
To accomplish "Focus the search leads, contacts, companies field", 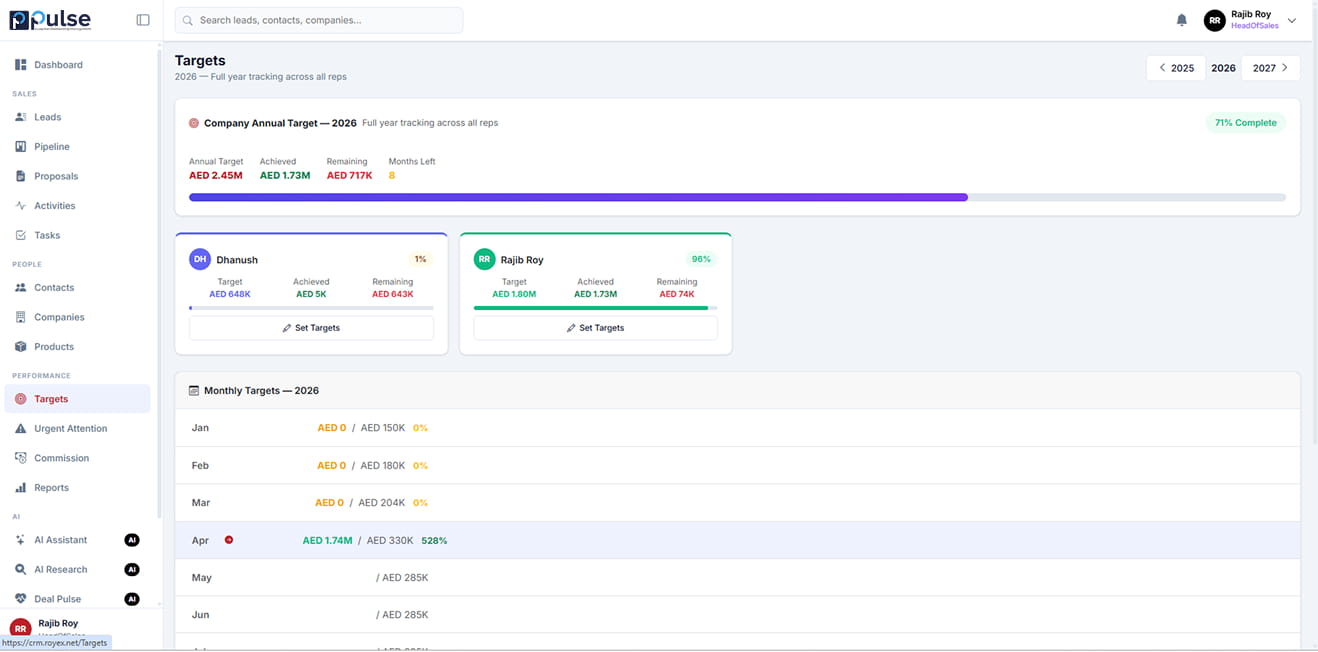I will (x=320, y=20).
